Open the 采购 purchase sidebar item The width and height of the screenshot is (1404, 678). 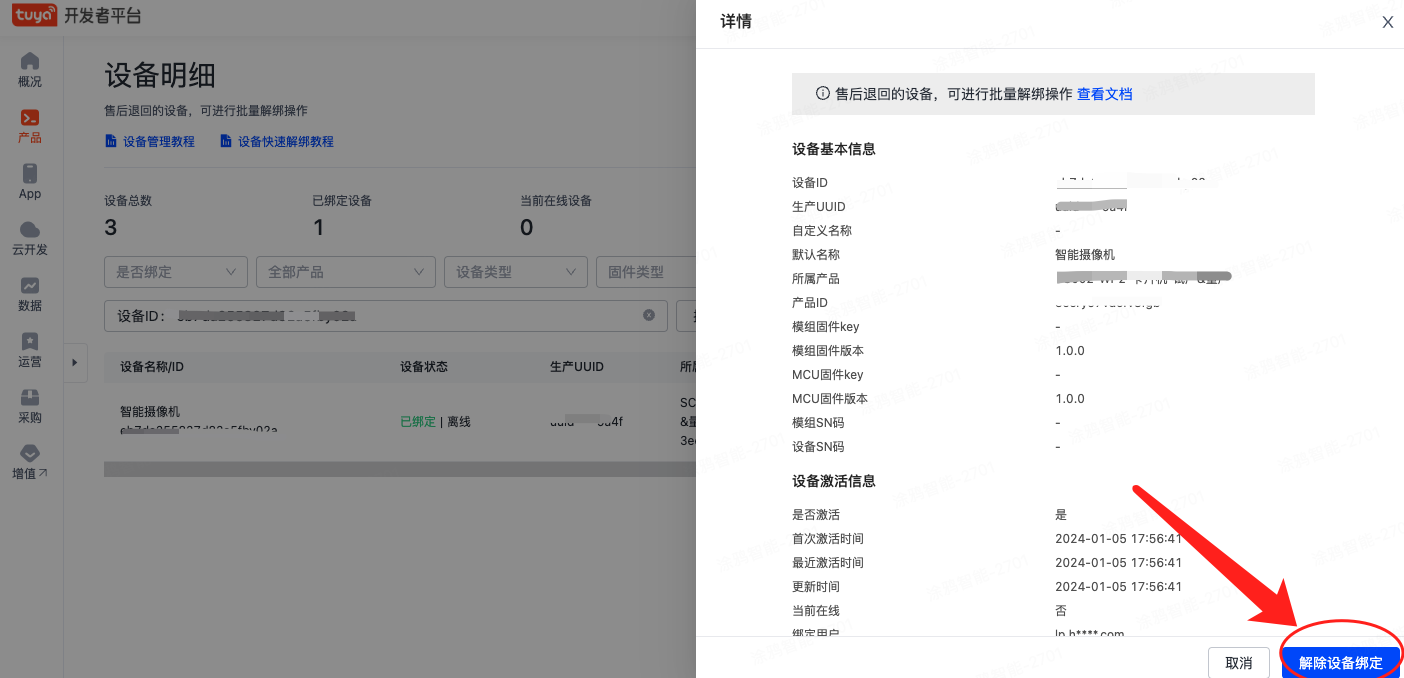(30, 406)
